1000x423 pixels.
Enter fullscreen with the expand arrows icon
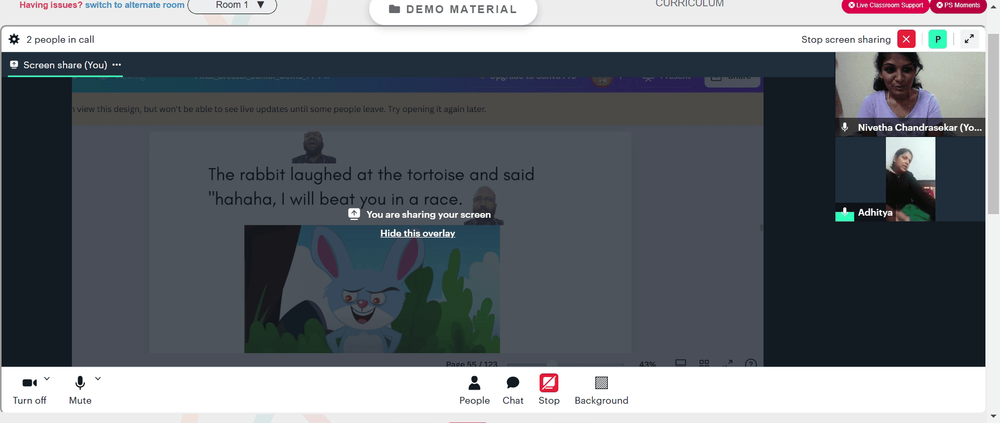pyautogui.click(x=969, y=40)
